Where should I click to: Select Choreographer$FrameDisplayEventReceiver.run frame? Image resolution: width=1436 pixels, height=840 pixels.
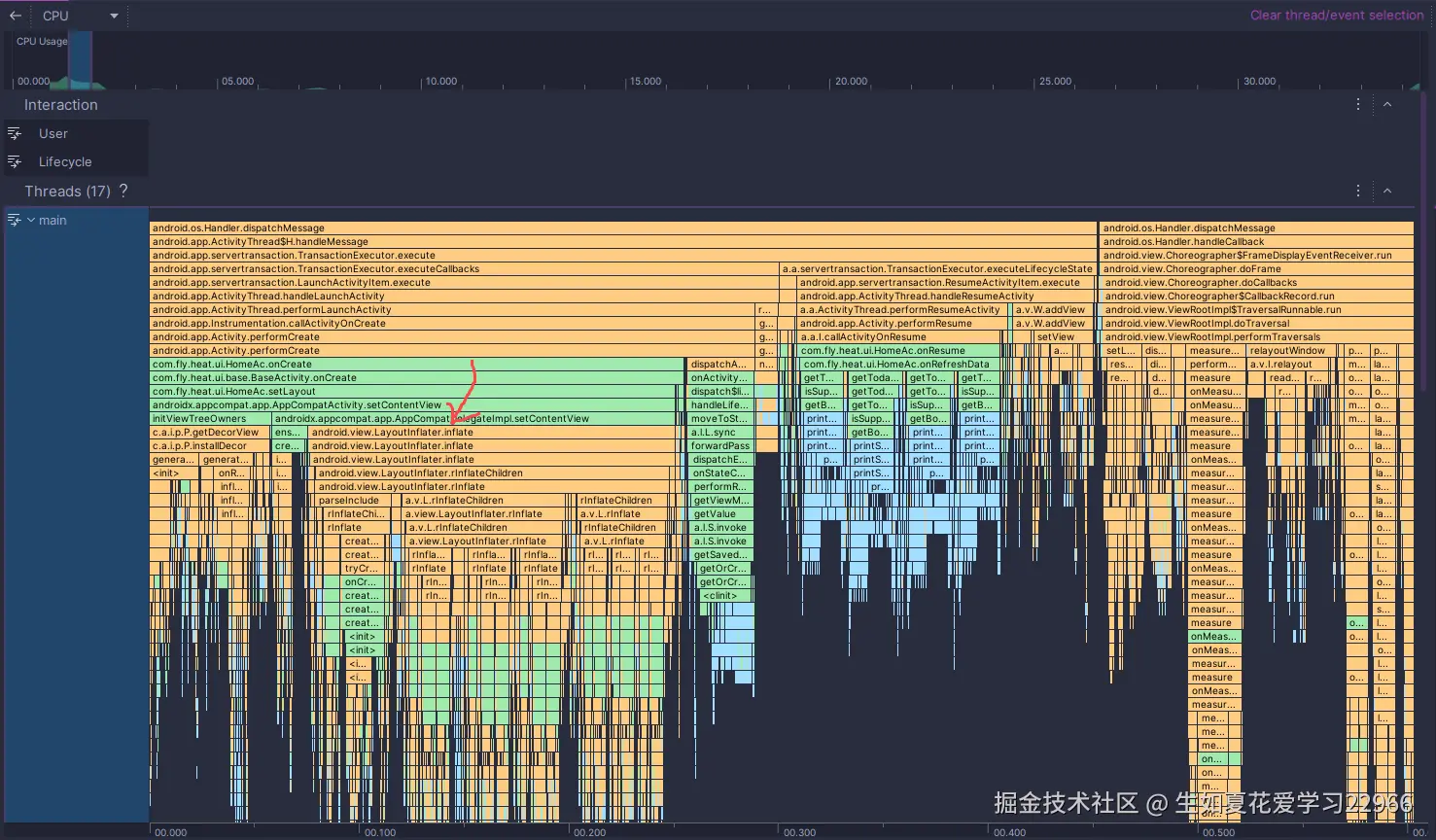point(1257,255)
